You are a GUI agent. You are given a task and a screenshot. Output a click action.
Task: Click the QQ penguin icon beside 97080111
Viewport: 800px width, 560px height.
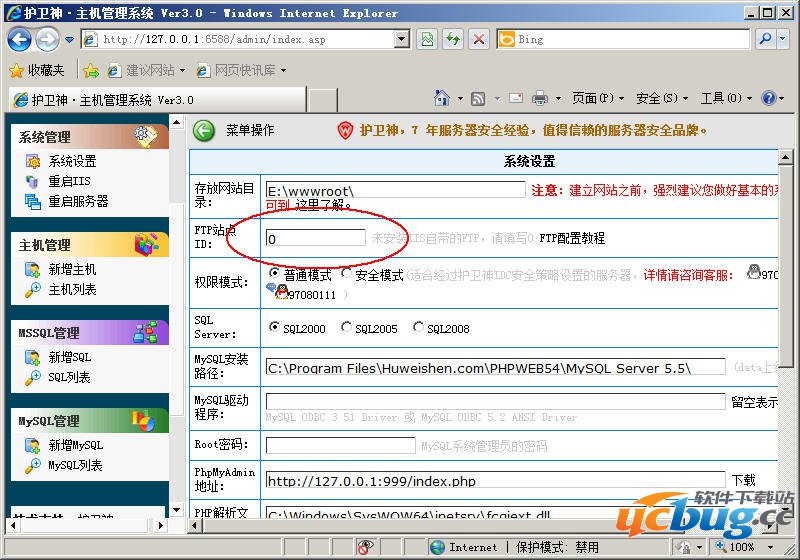tap(281, 293)
